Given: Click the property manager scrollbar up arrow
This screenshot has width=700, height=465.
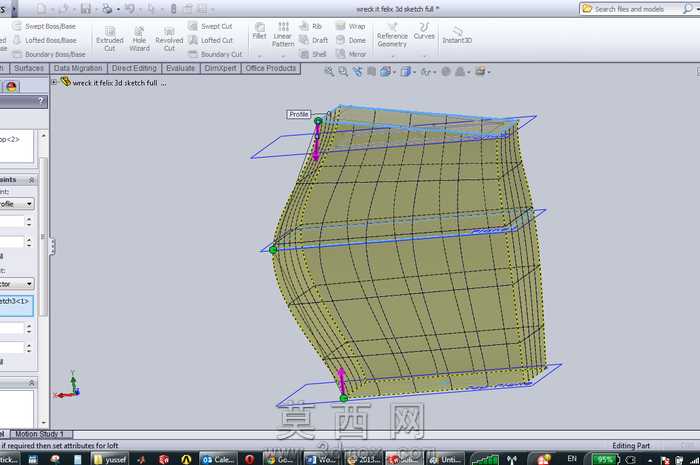Looking at the screenshot, I should click(44, 135).
